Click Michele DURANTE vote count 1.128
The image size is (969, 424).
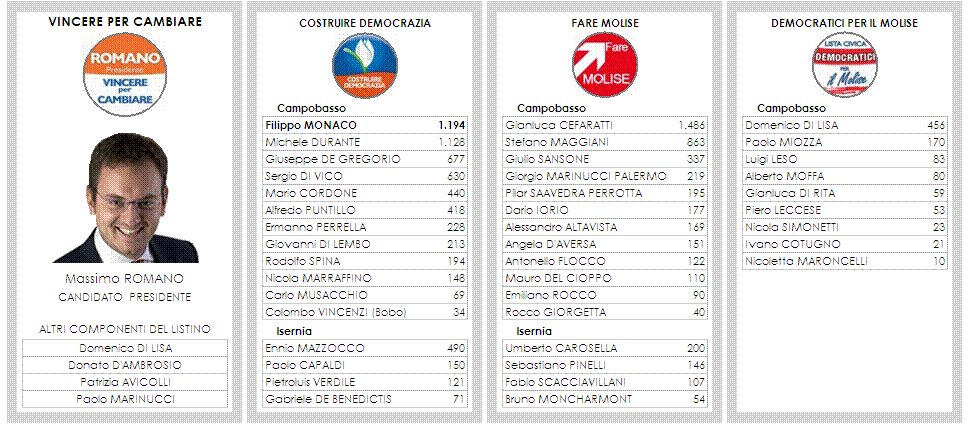(452, 142)
